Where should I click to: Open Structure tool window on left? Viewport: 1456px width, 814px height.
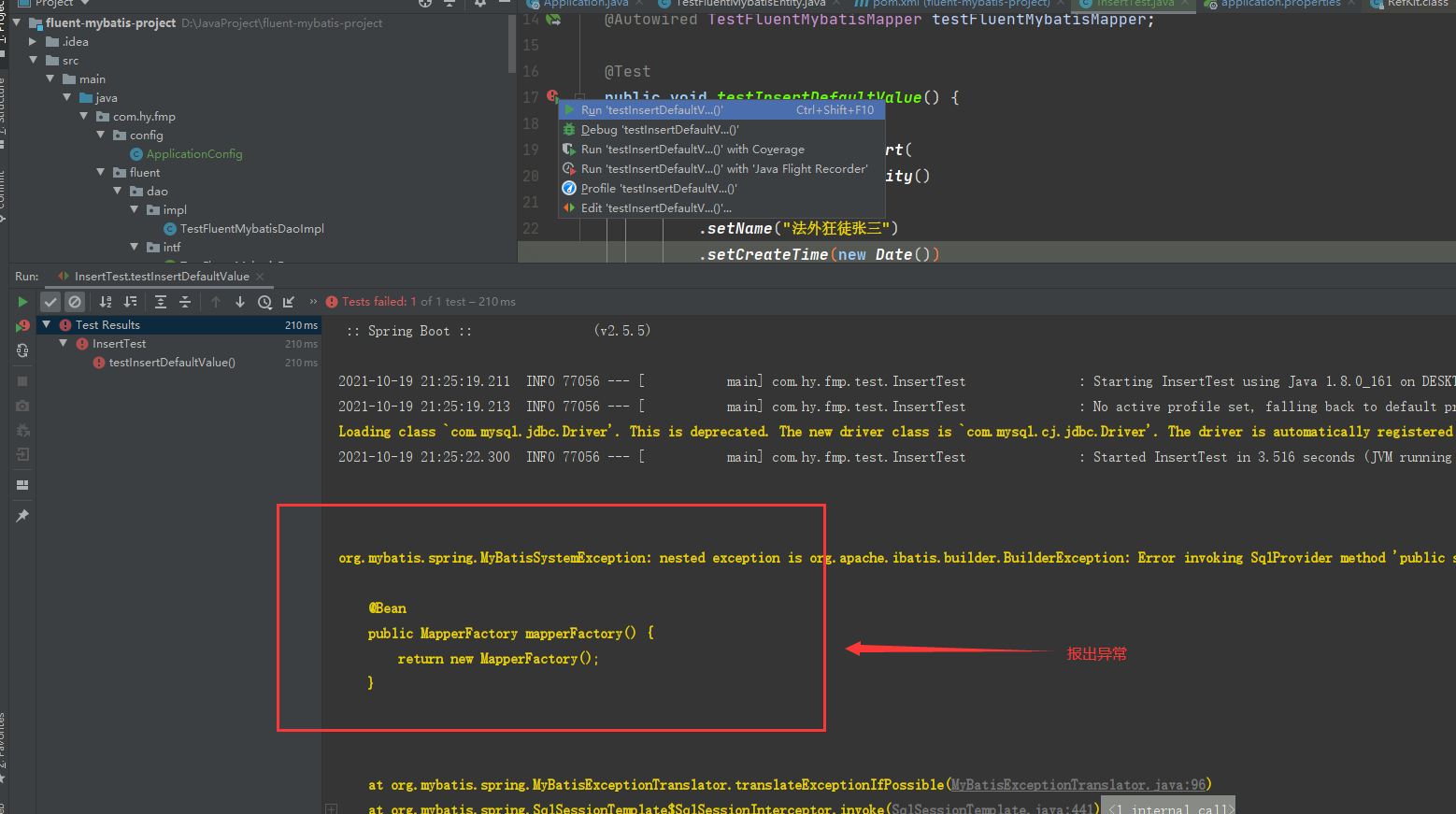point(3,114)
